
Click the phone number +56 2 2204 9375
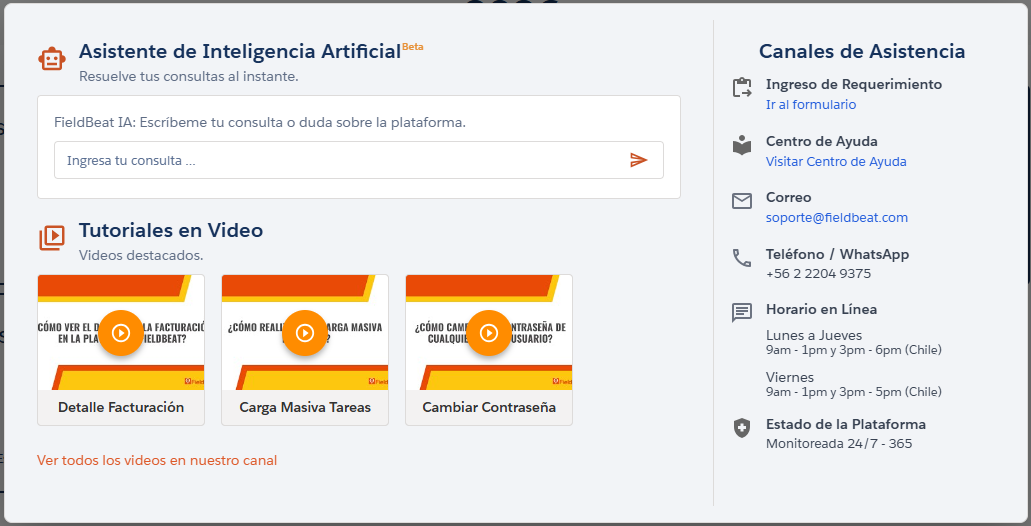pos(818,274)
